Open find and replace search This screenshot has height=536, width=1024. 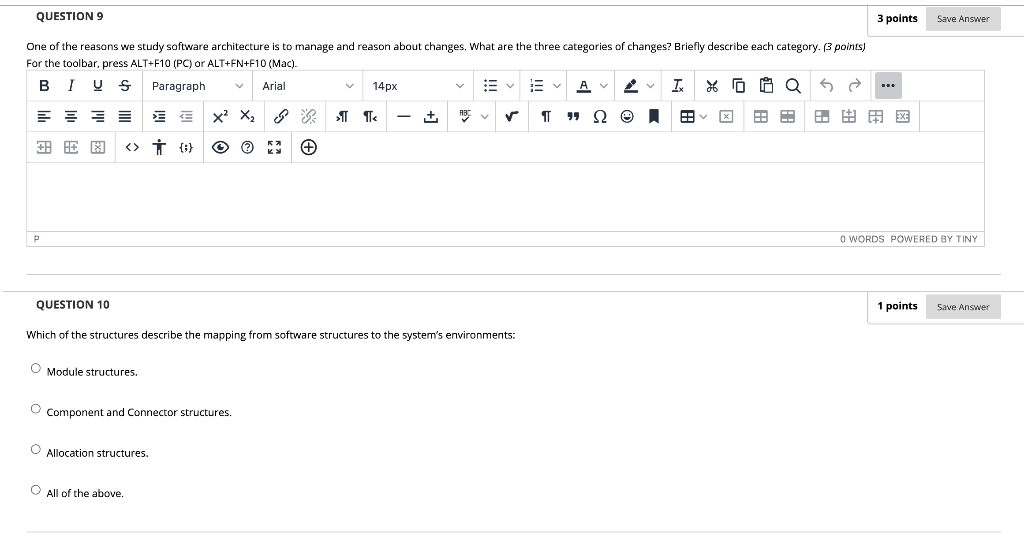click(793, 86)
